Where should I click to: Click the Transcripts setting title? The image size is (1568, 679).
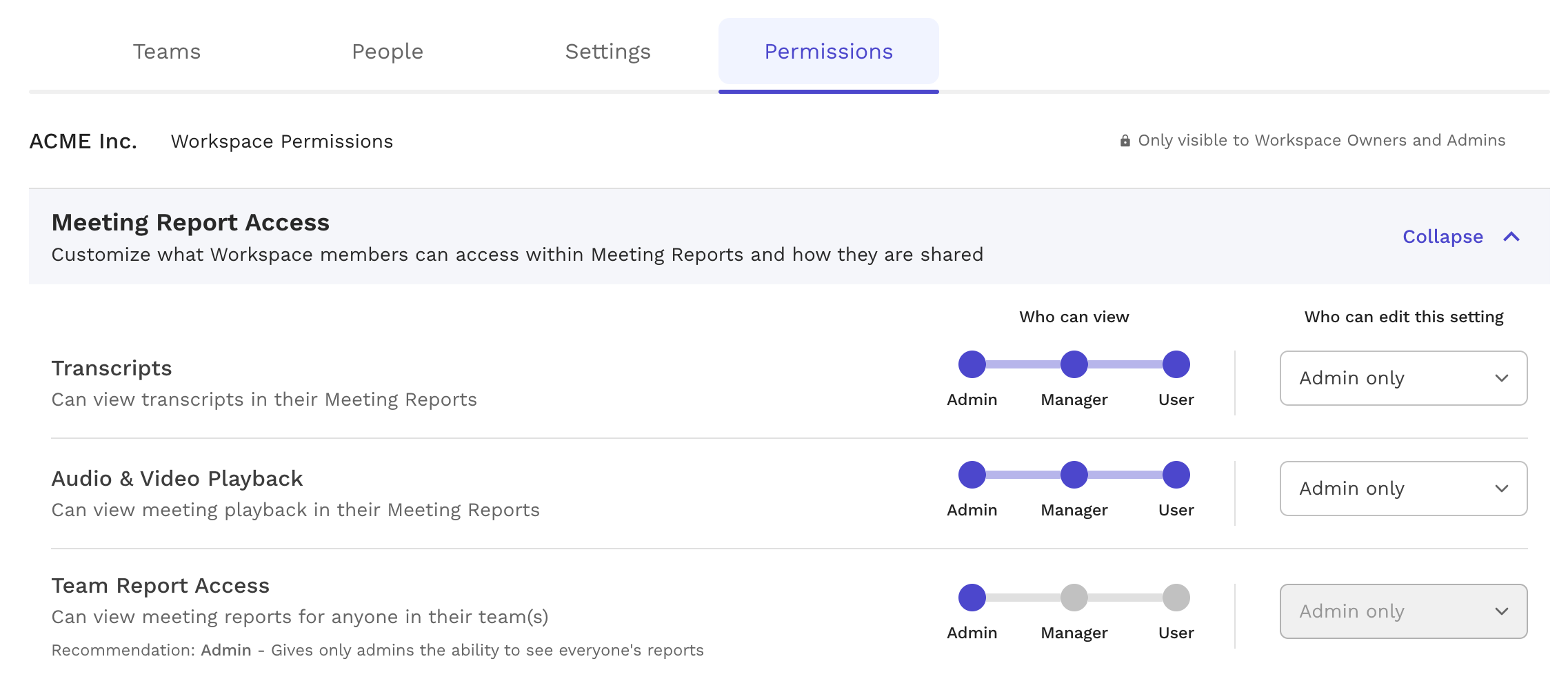point(112,368)
